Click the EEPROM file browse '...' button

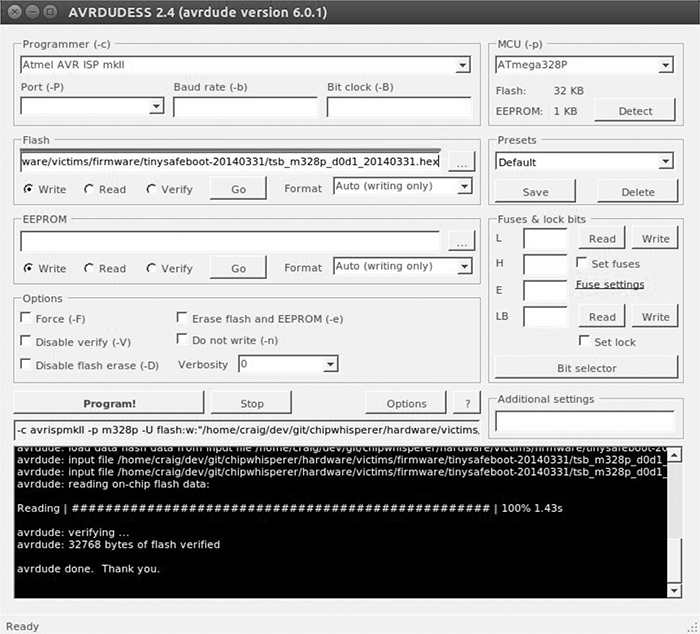click(x=460, y=242)
